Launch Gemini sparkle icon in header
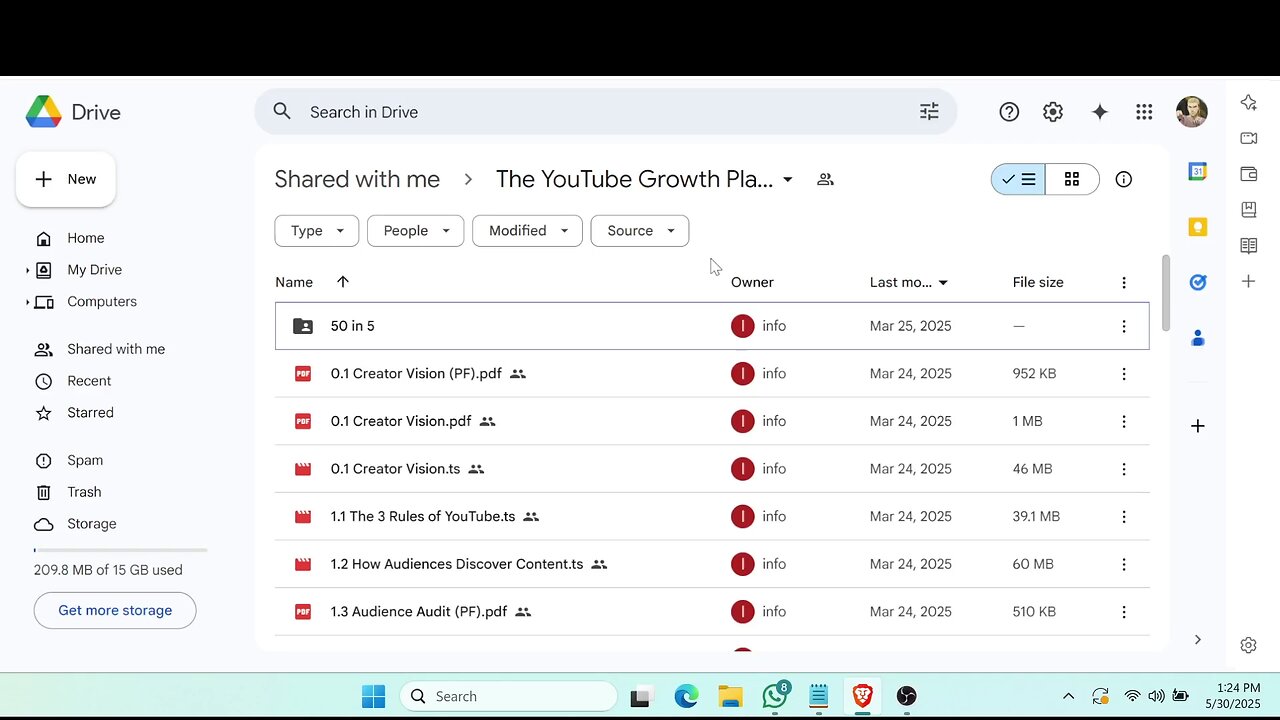The height and width of the screenshot is (720, 1280). tap(1099, 112)
